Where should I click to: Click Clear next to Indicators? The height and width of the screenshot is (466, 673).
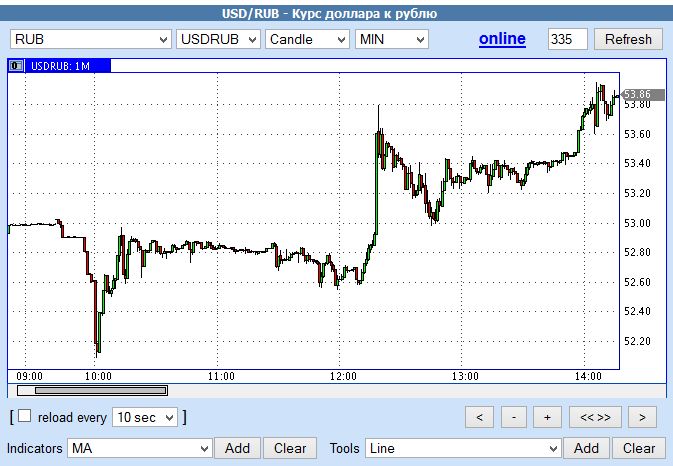point(290,448)
